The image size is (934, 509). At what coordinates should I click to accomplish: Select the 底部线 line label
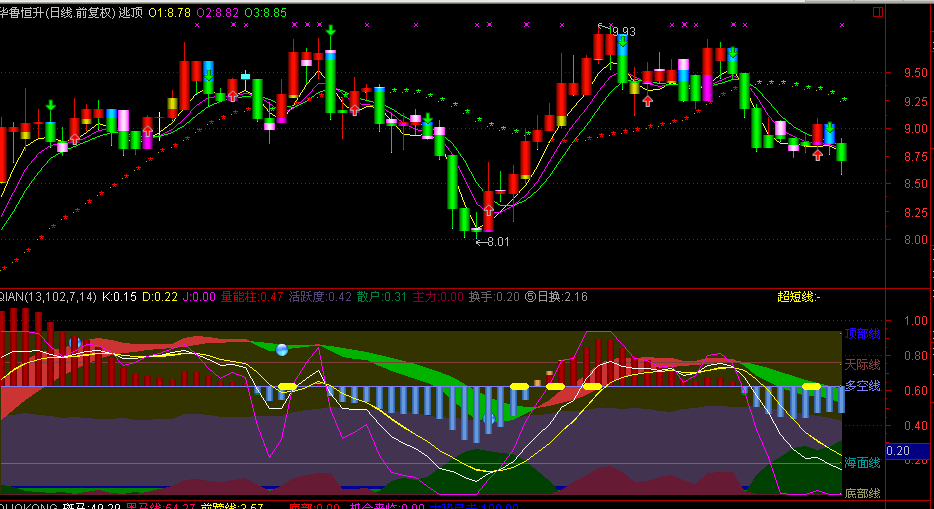coord(862,493)
